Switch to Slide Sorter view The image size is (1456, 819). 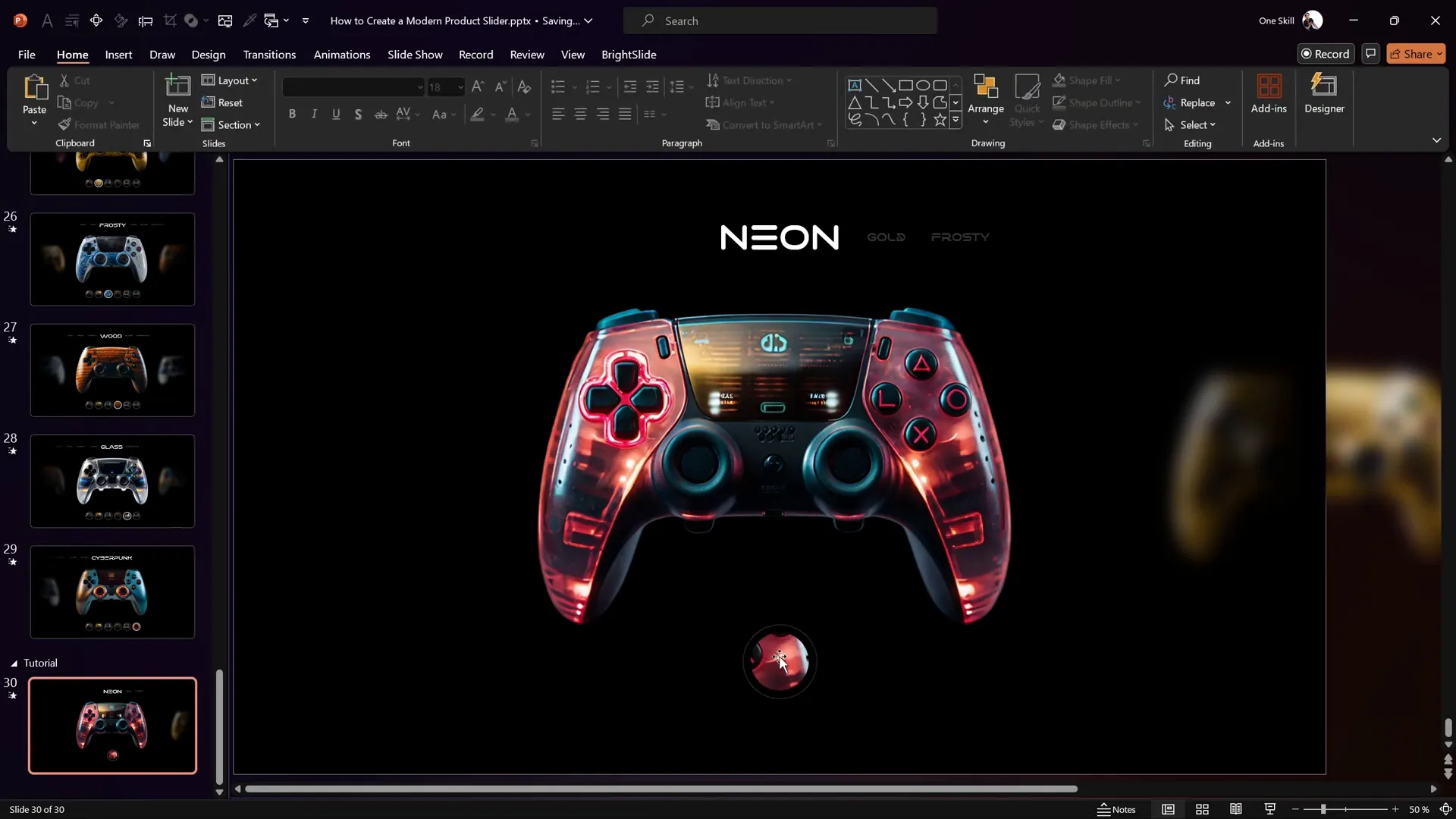[x=1202, y=809]
